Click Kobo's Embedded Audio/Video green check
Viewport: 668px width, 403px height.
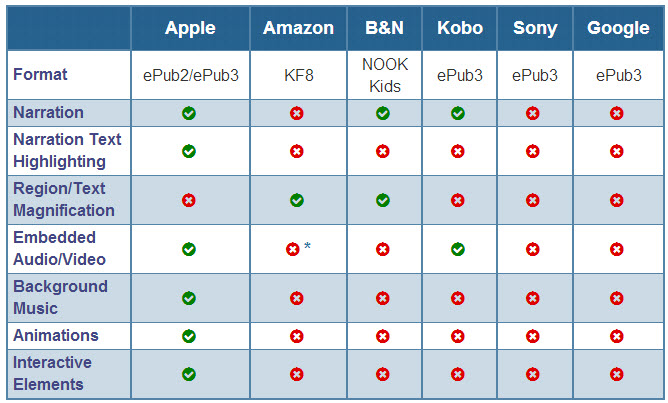click(458, 249)
